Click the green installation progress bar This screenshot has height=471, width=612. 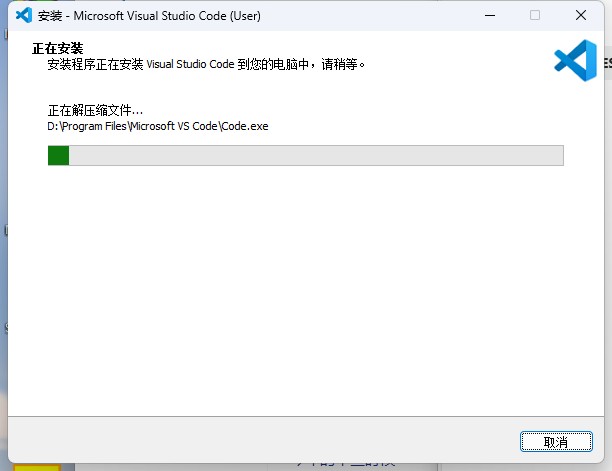(306, 155)
